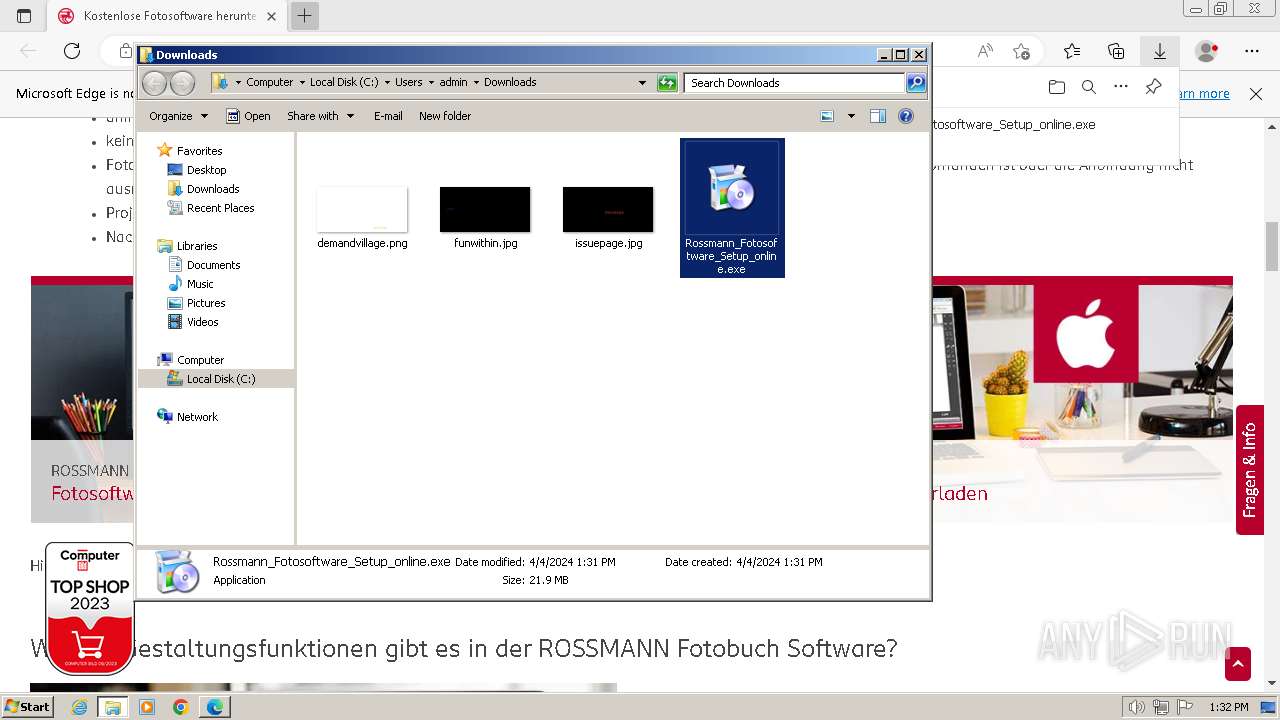Open Music library
The width and height of the screenshot is (1280, 720).
pos(200,284)
